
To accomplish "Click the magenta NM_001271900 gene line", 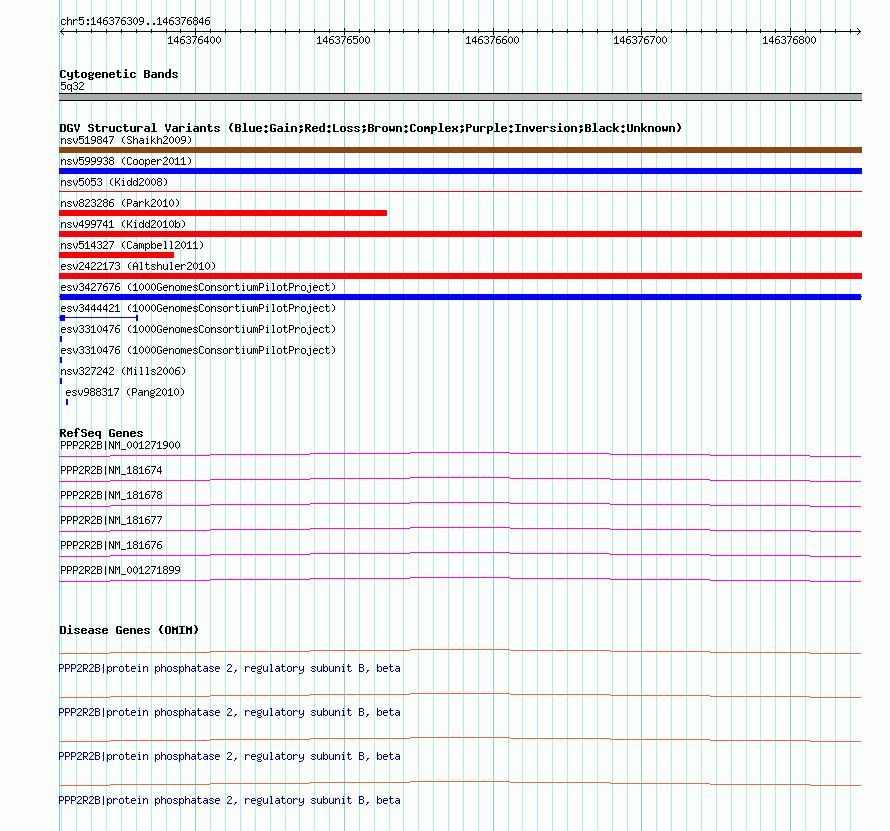I will [460, 453].
